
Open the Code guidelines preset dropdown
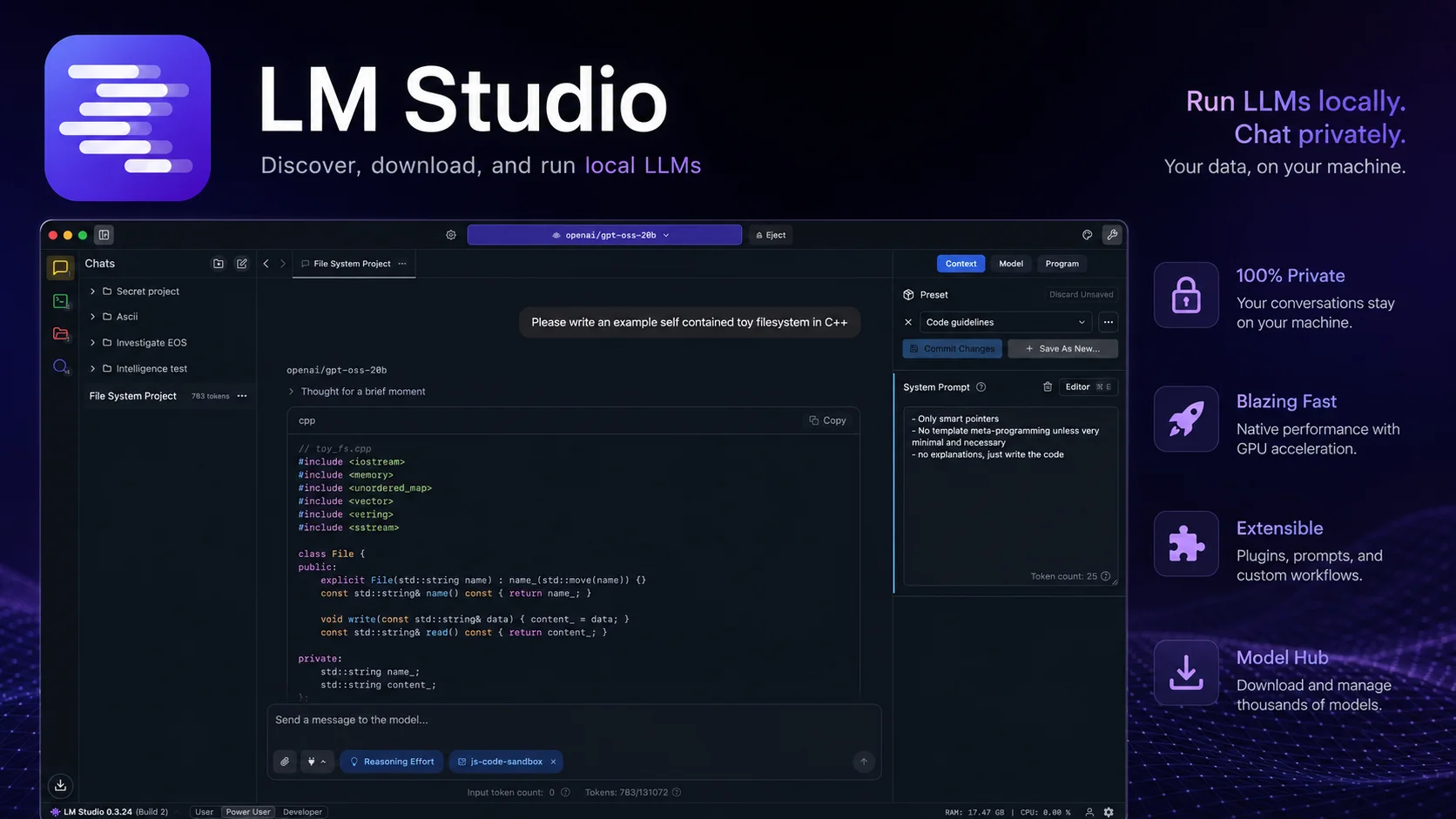(1006, 322)
